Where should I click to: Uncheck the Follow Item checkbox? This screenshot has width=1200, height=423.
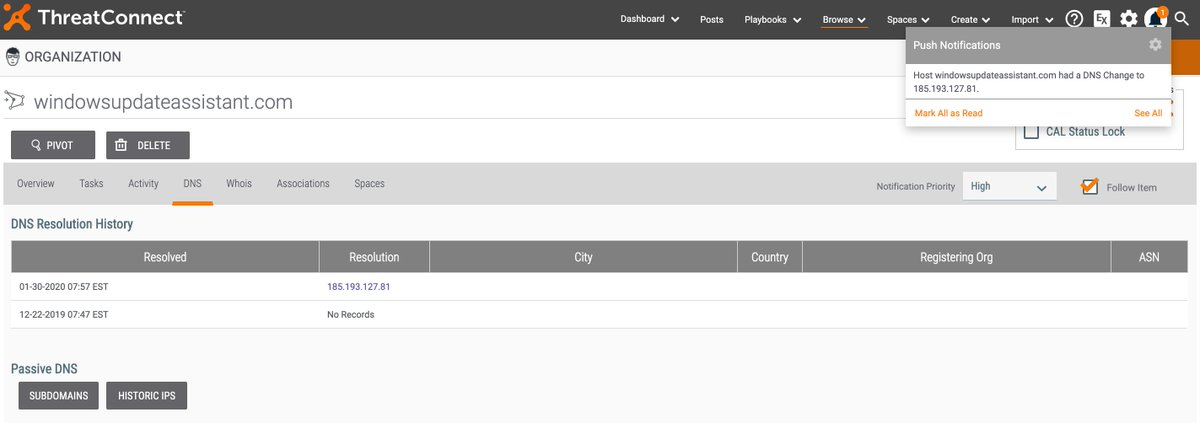pyautogui.click(x=1090, y=186)
